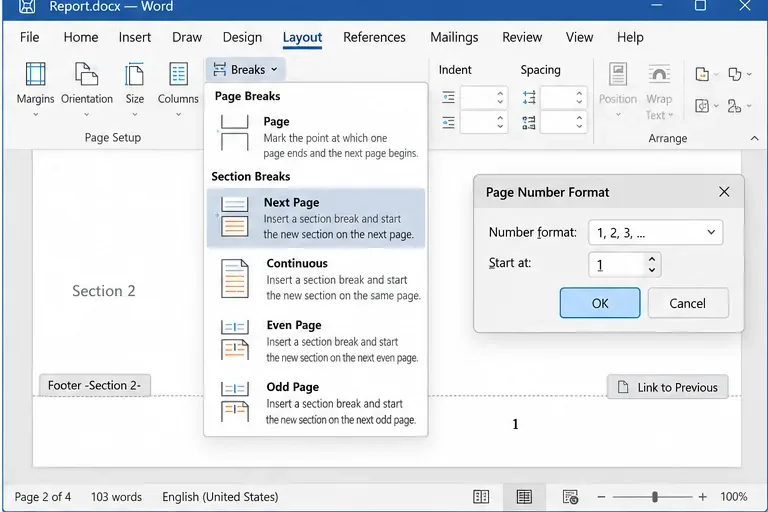Click the zoom out minus button
The image size is (768, 512).
pyautogui.click(x=601, y=497)
